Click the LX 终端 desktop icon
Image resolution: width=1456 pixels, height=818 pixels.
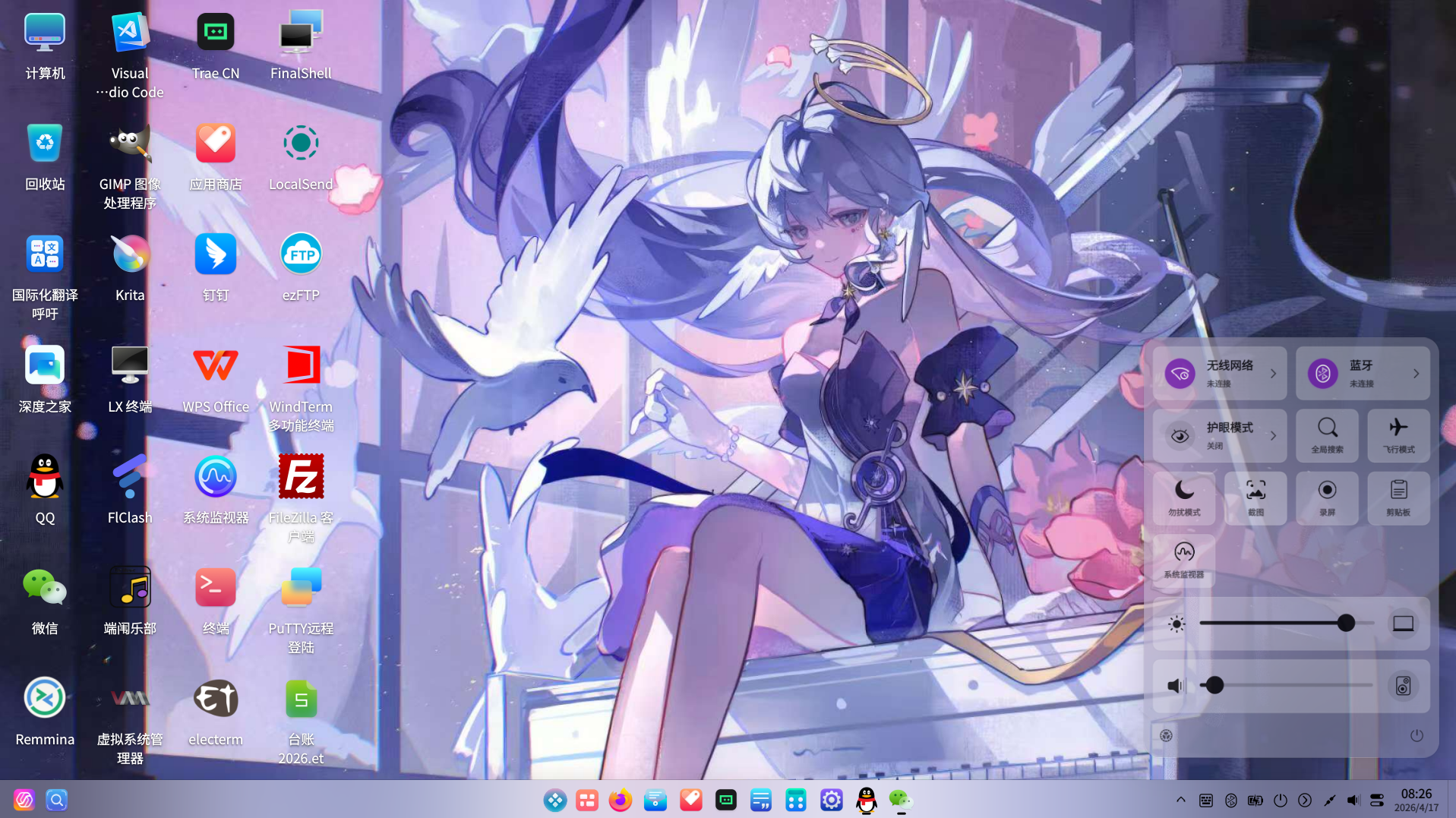click(x=130, y=365)
